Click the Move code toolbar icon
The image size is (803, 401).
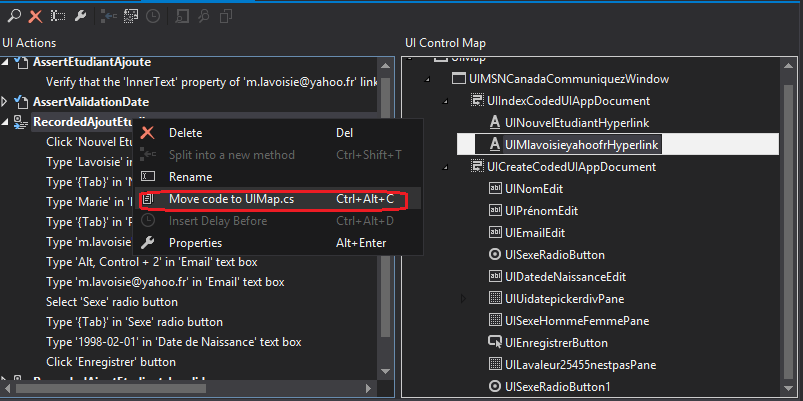(x=130, y=16)
